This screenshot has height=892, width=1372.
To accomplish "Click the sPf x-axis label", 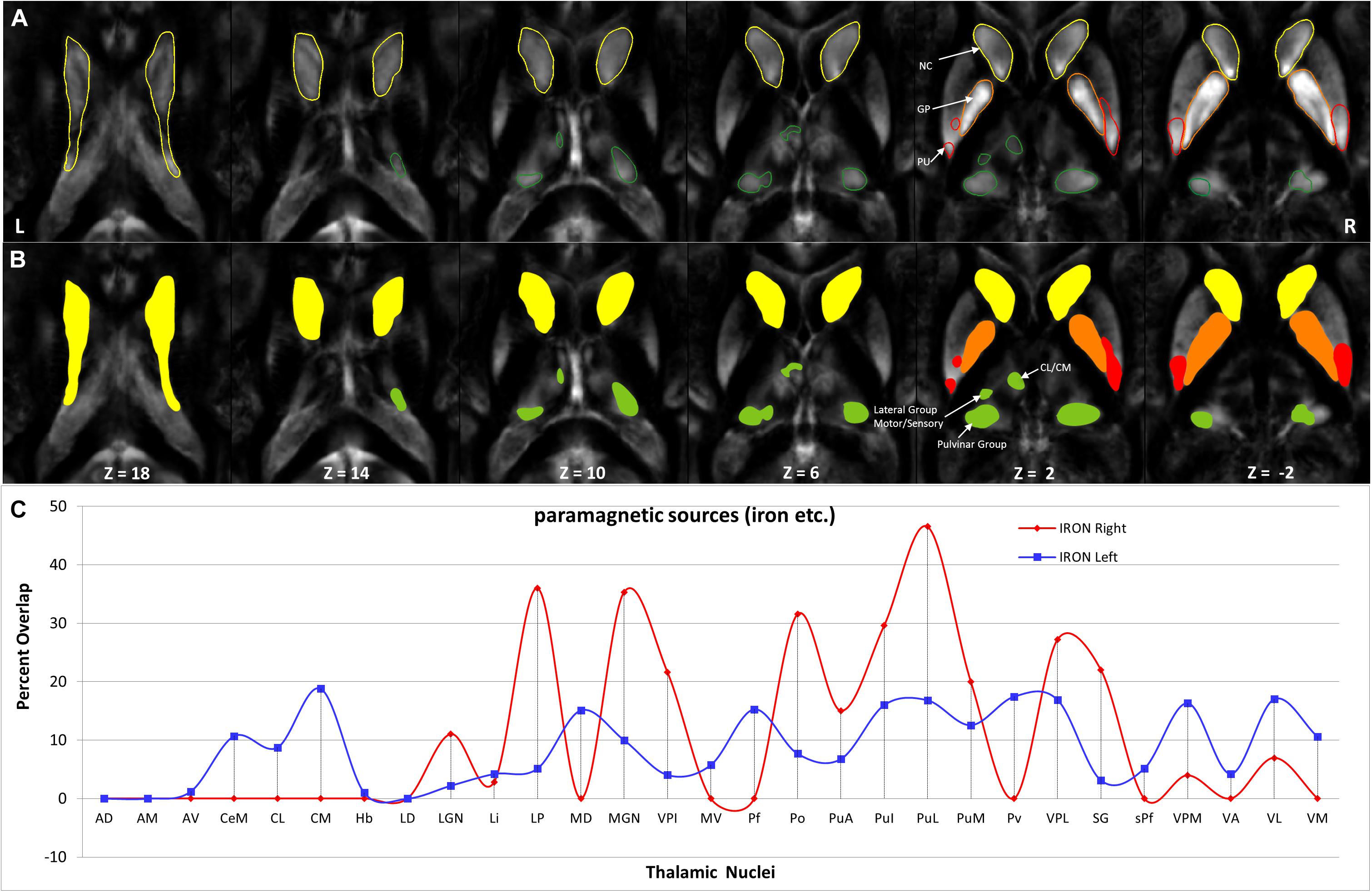I will 1144,818.
